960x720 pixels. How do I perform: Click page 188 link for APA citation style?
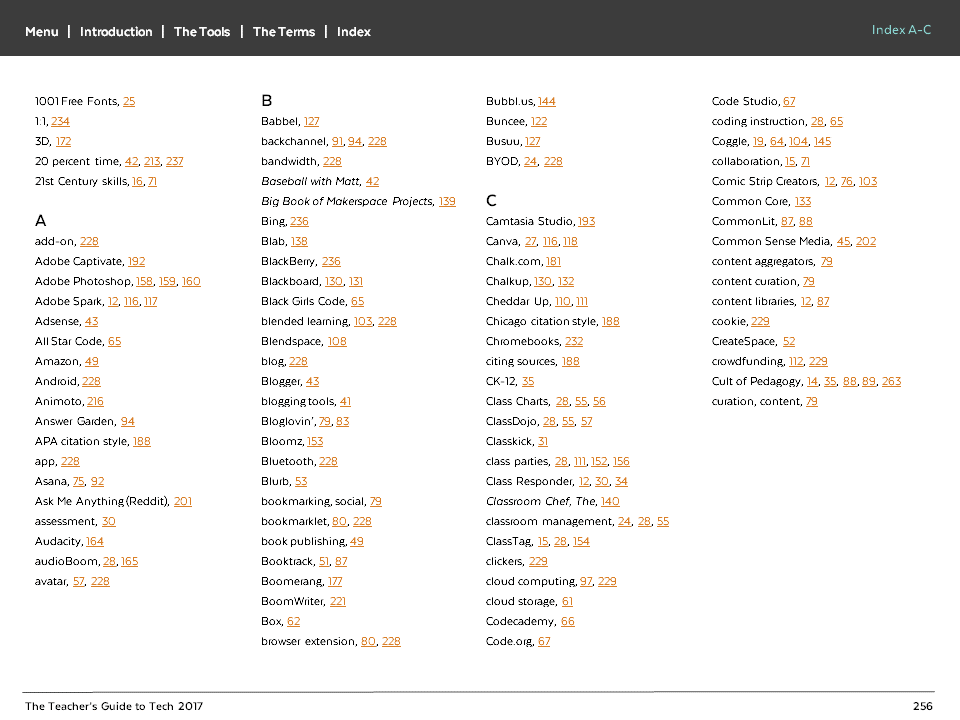pos(141,441)
